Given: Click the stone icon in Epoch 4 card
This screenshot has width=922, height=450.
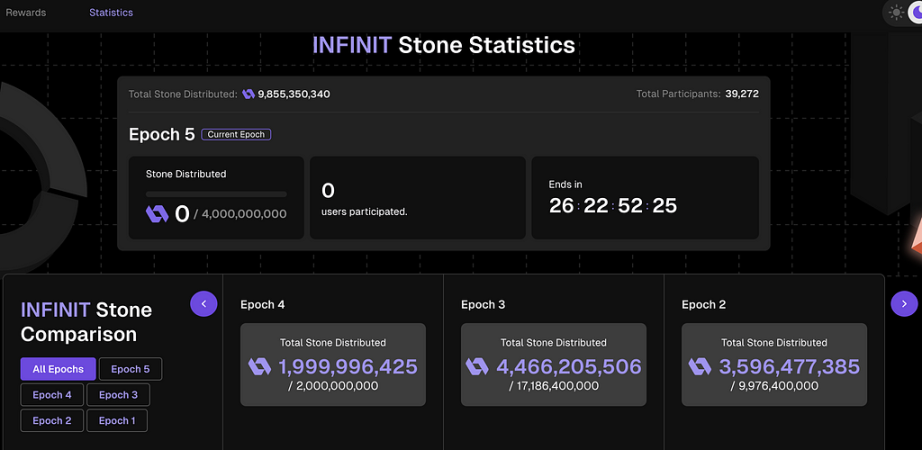Looking at the screenshot, I should pos(259,366).
